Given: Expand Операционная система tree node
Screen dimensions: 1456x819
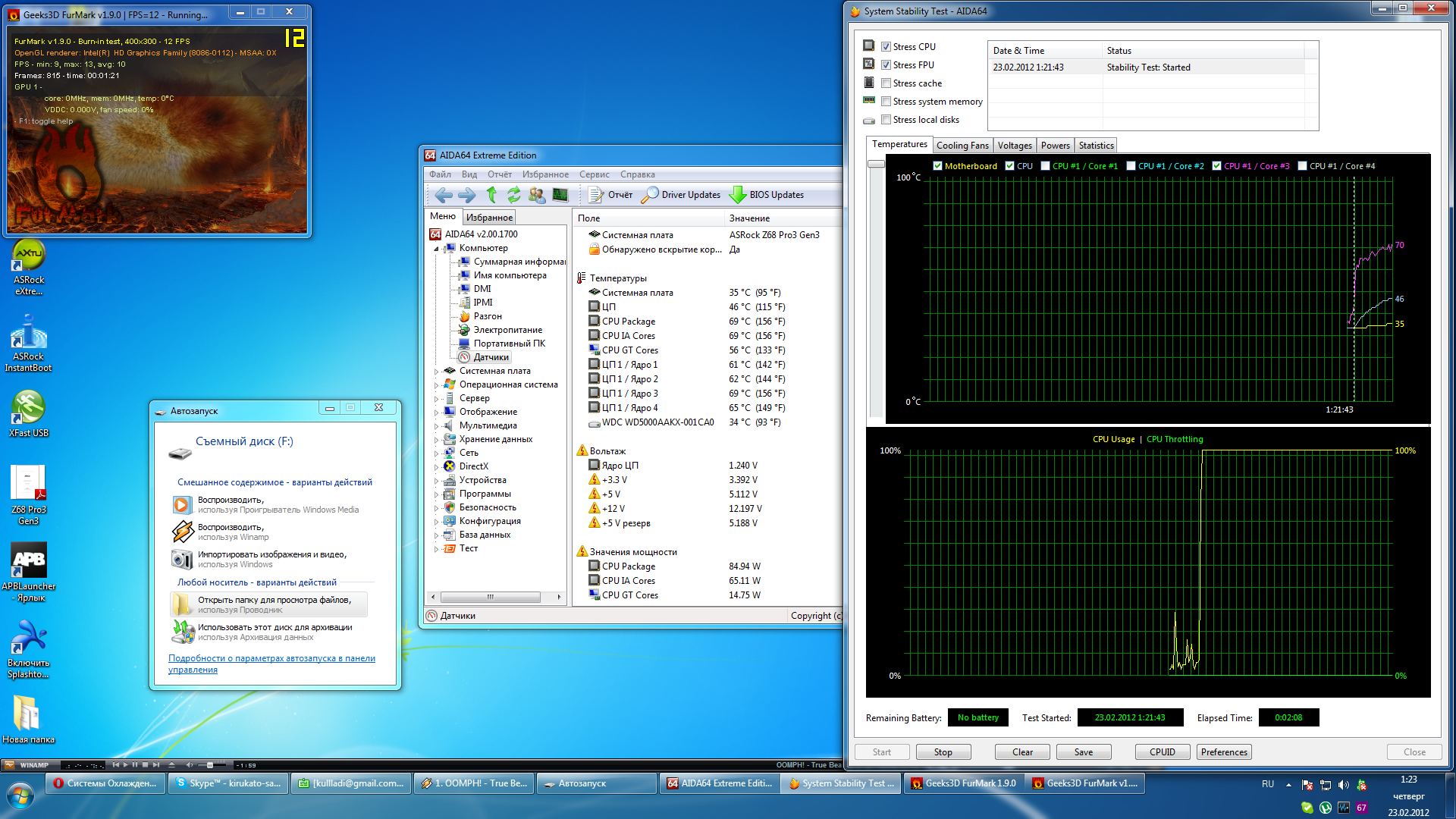Looking at the screenshot, I should point(437,385).
